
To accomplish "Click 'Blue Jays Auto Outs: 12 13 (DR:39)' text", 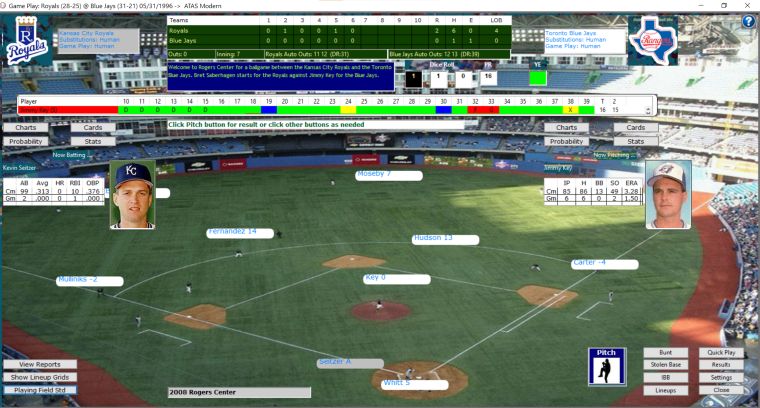I will click(435, 54).
